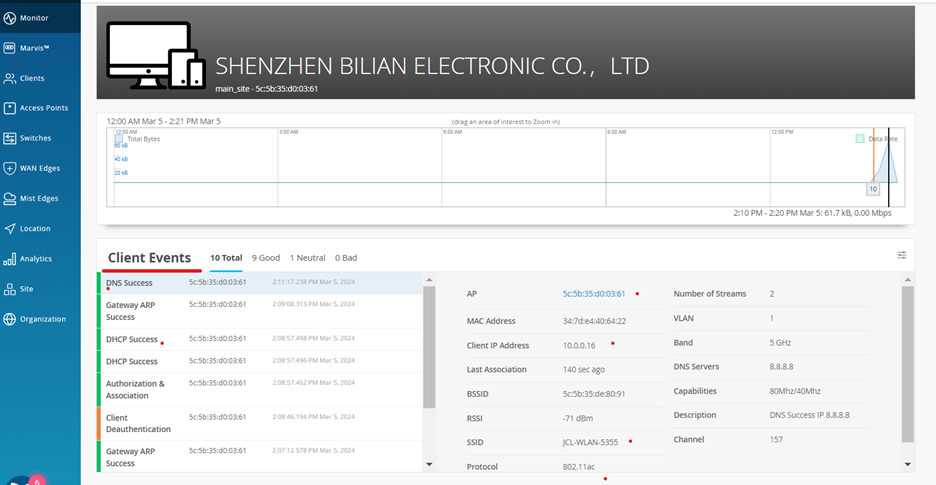
Task: Click the Location arrow icon
Action: pyautogui.click(x=10, y=229)
